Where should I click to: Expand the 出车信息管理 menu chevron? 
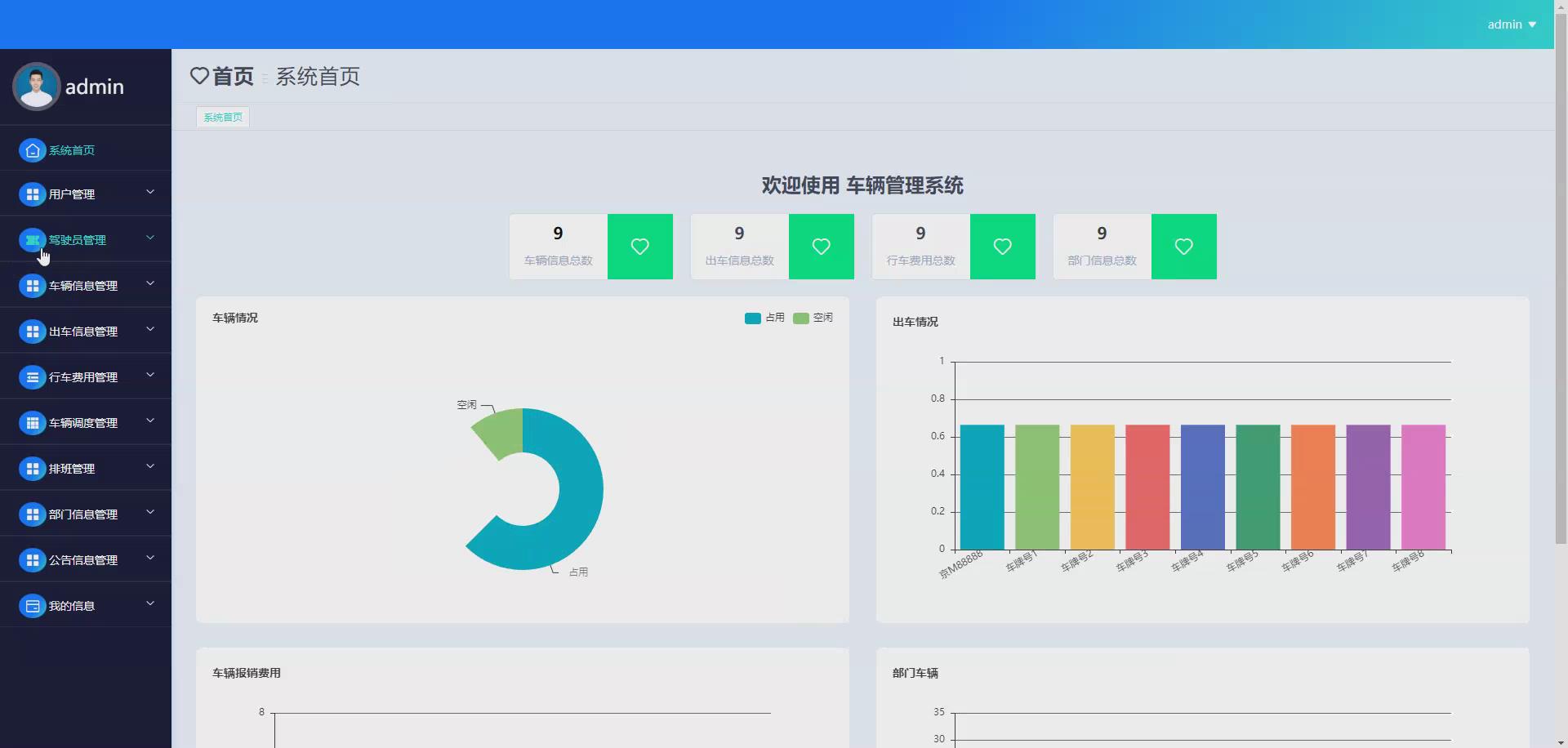pos(150,330)
